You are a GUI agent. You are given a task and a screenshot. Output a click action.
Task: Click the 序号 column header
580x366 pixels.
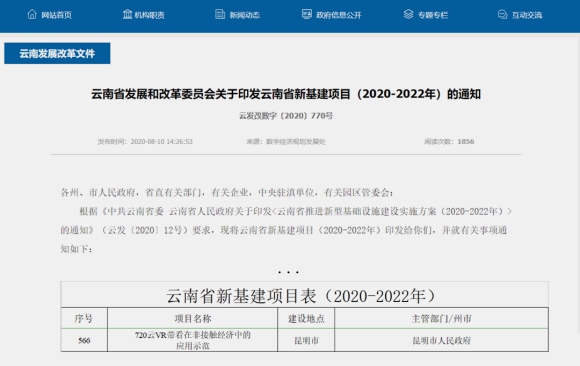(84, 318)
